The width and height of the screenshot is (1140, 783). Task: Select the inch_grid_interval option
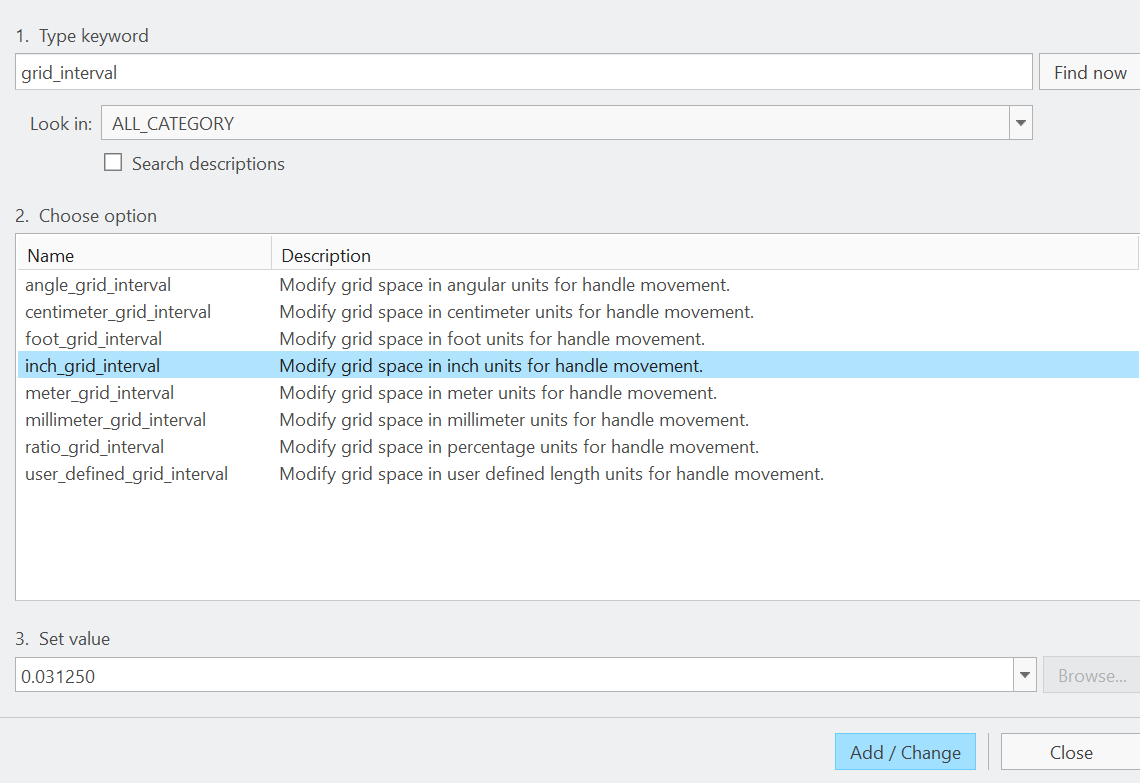point(92,365)
